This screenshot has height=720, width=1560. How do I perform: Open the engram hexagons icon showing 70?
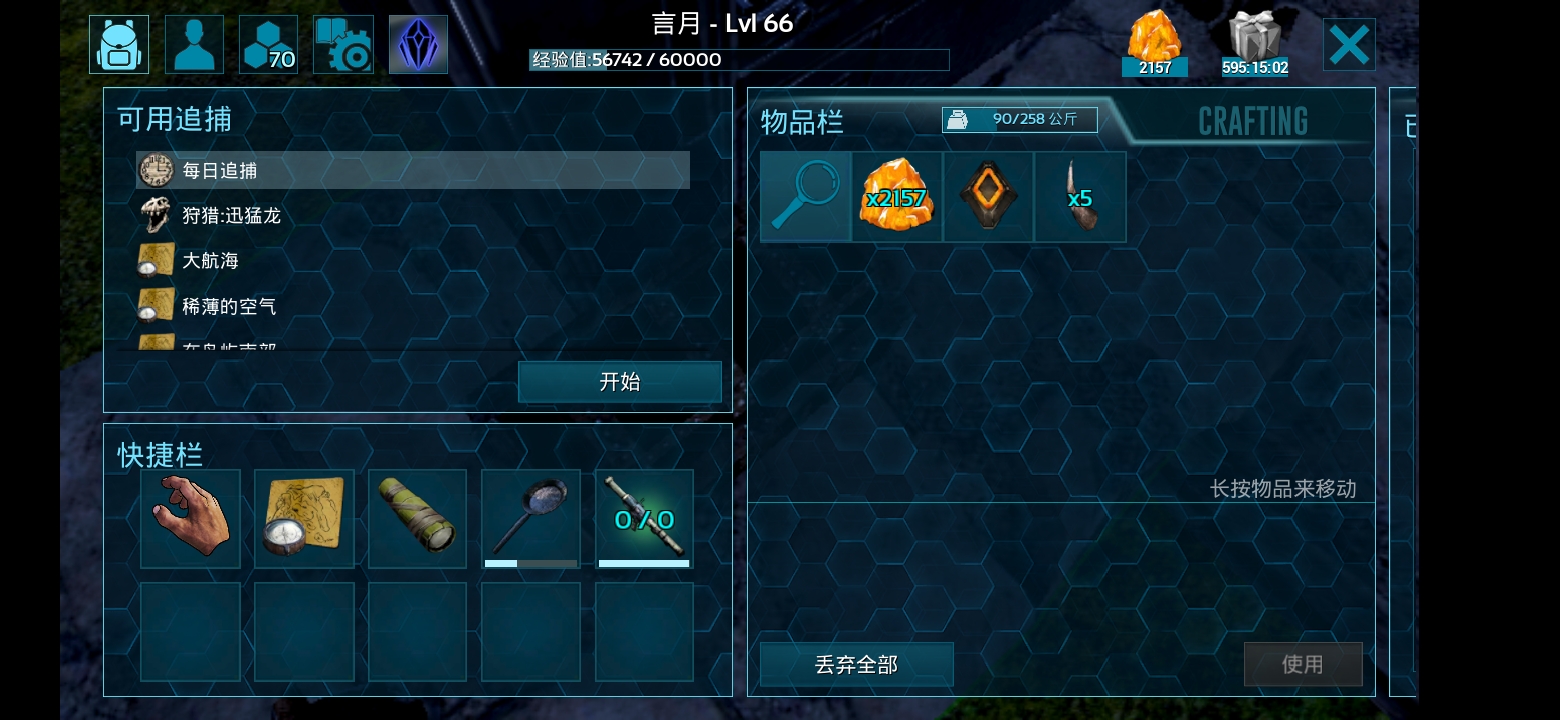(268, 45)
